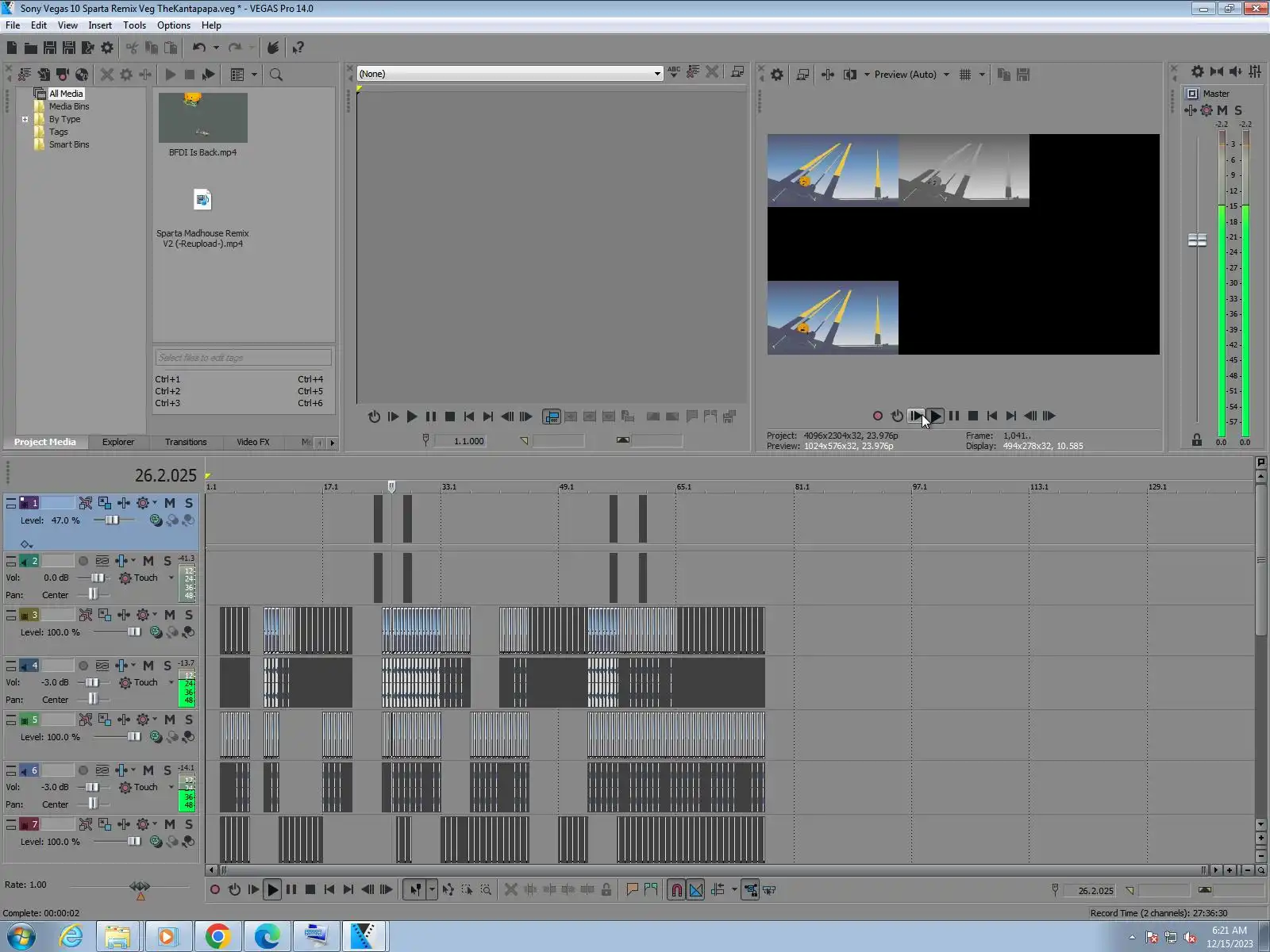This screenshot has height=952, width=1270.
Task: Select Normal Edit tool in timeline toolbar
Action: tap(415, 890)
